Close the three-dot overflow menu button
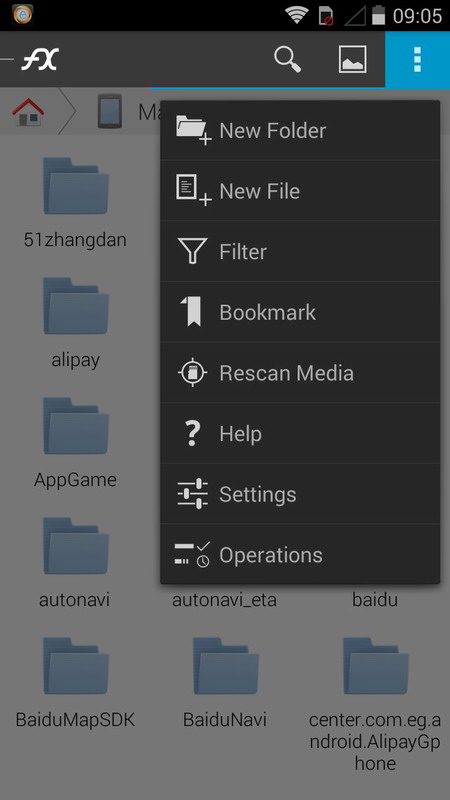 [417, 60]
